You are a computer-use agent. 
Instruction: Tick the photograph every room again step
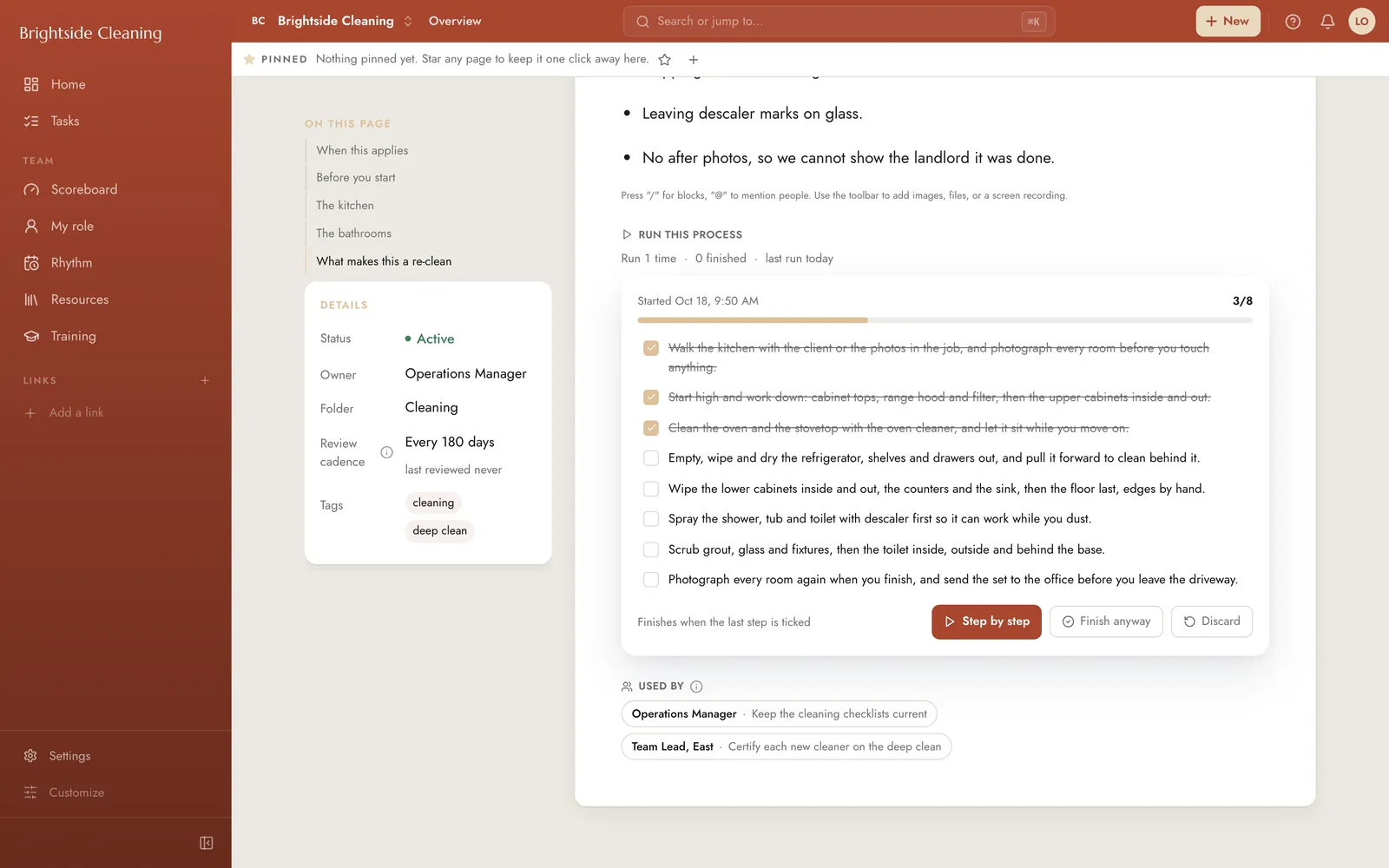(651, 580)
